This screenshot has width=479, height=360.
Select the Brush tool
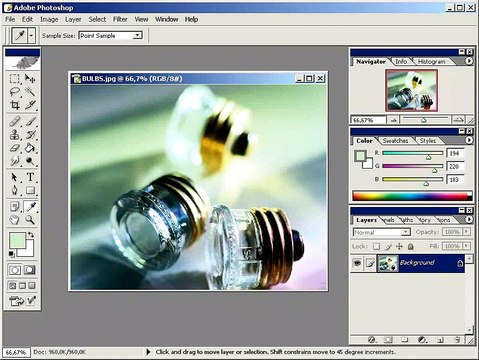pos(30,121)
